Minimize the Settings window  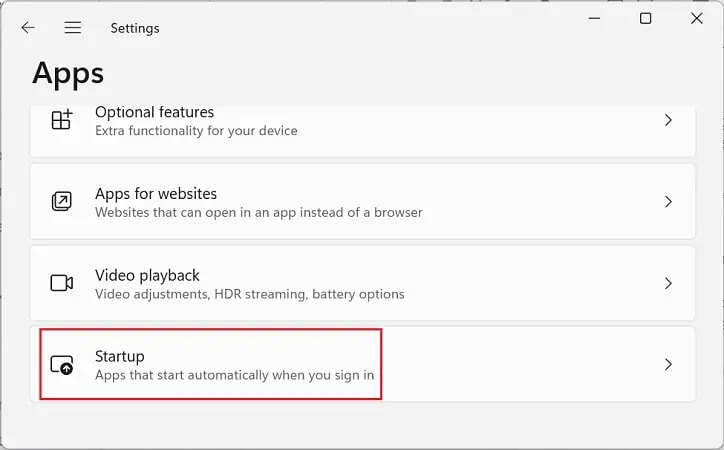click(595, 18)
